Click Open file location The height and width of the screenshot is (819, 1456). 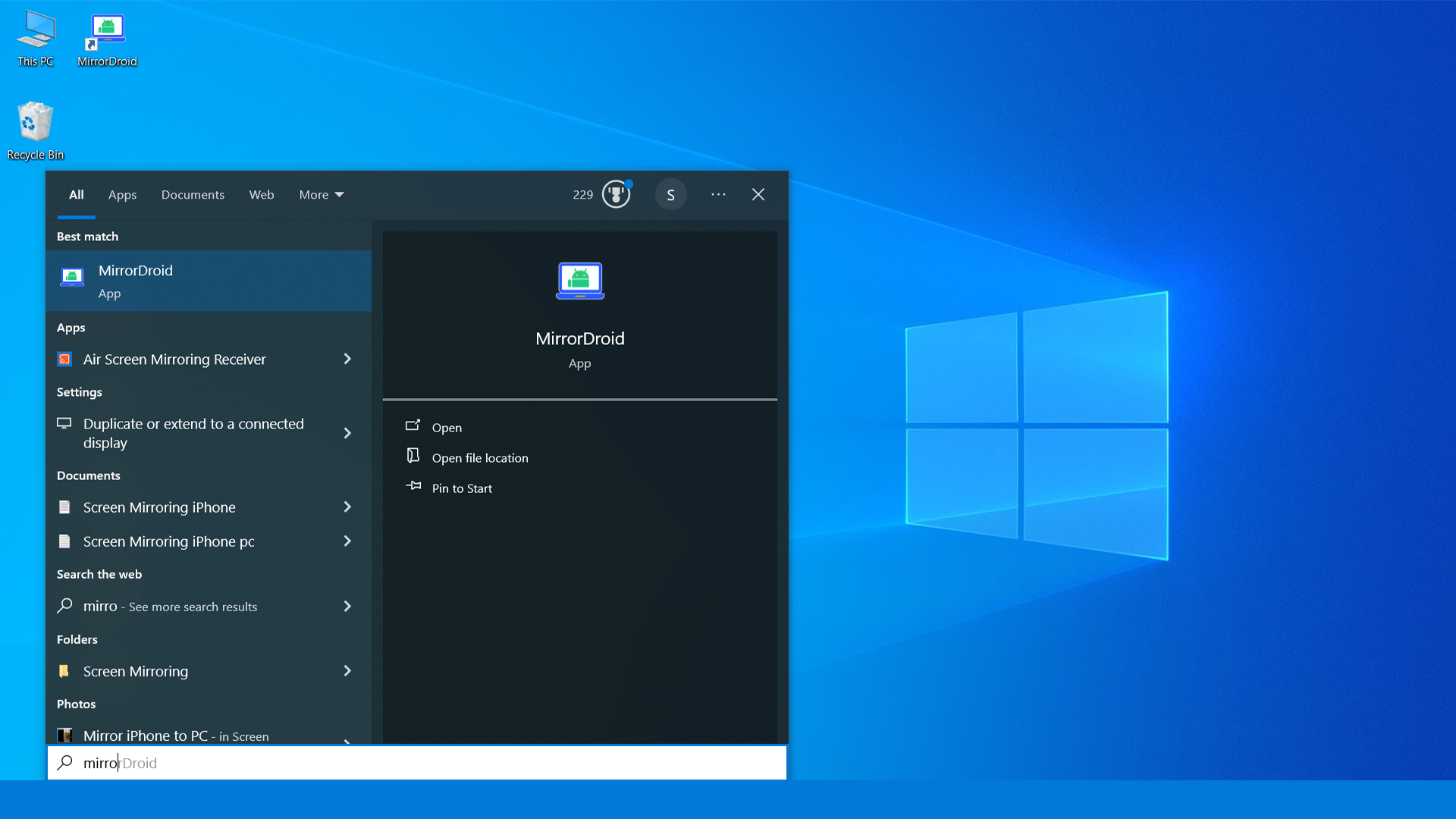[480, 458]
